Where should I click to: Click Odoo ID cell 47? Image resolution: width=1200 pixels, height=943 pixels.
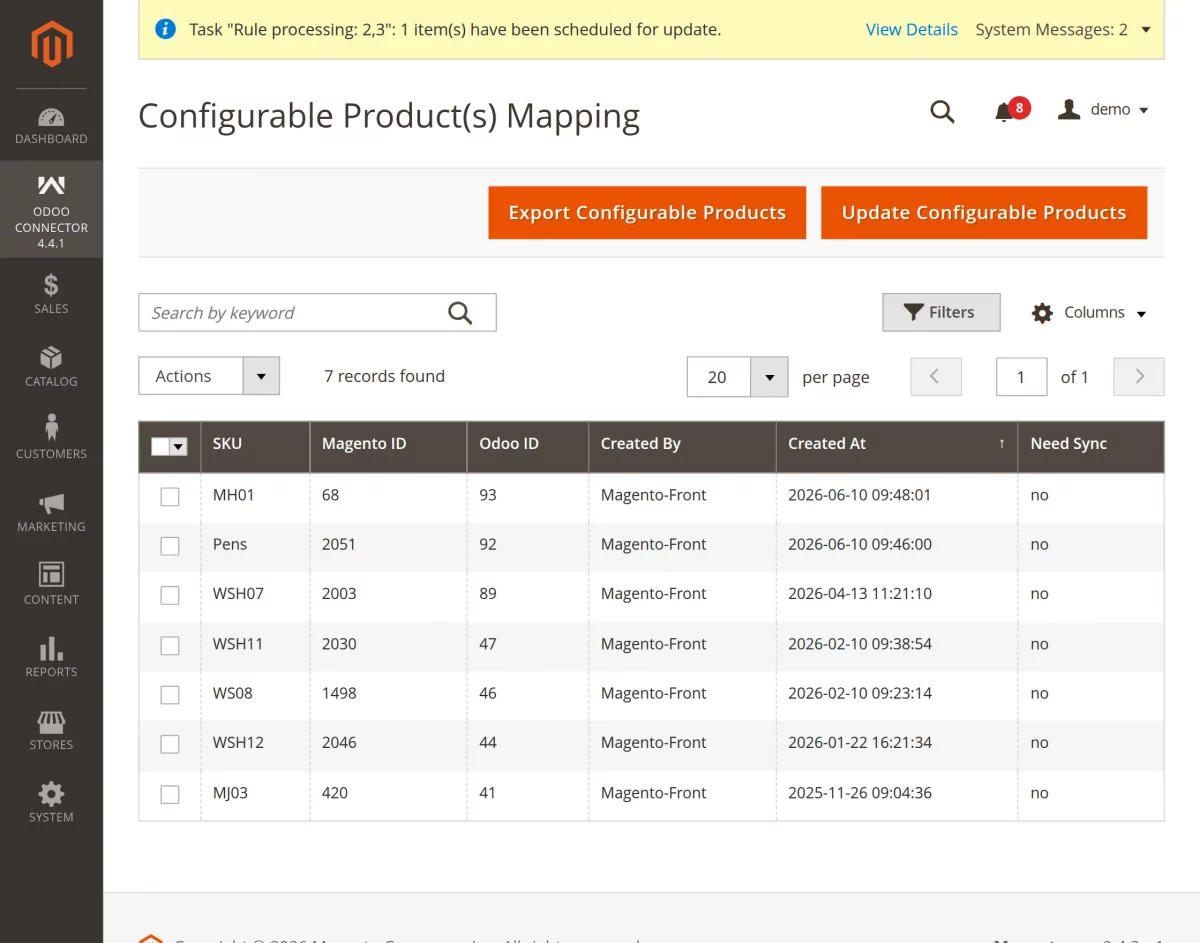coord(488,644)
